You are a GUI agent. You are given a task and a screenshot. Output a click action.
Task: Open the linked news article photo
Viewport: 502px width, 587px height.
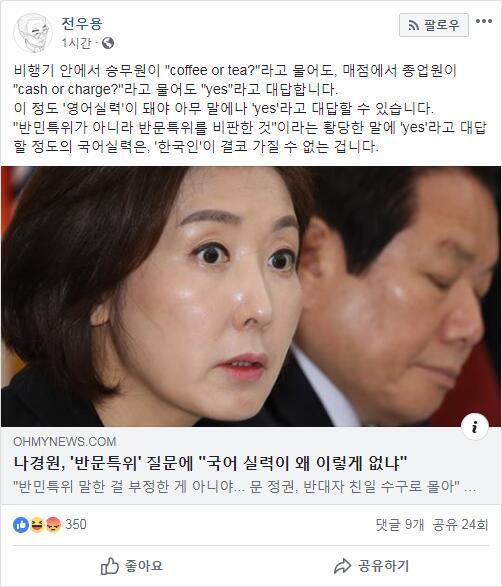[251, 296]
